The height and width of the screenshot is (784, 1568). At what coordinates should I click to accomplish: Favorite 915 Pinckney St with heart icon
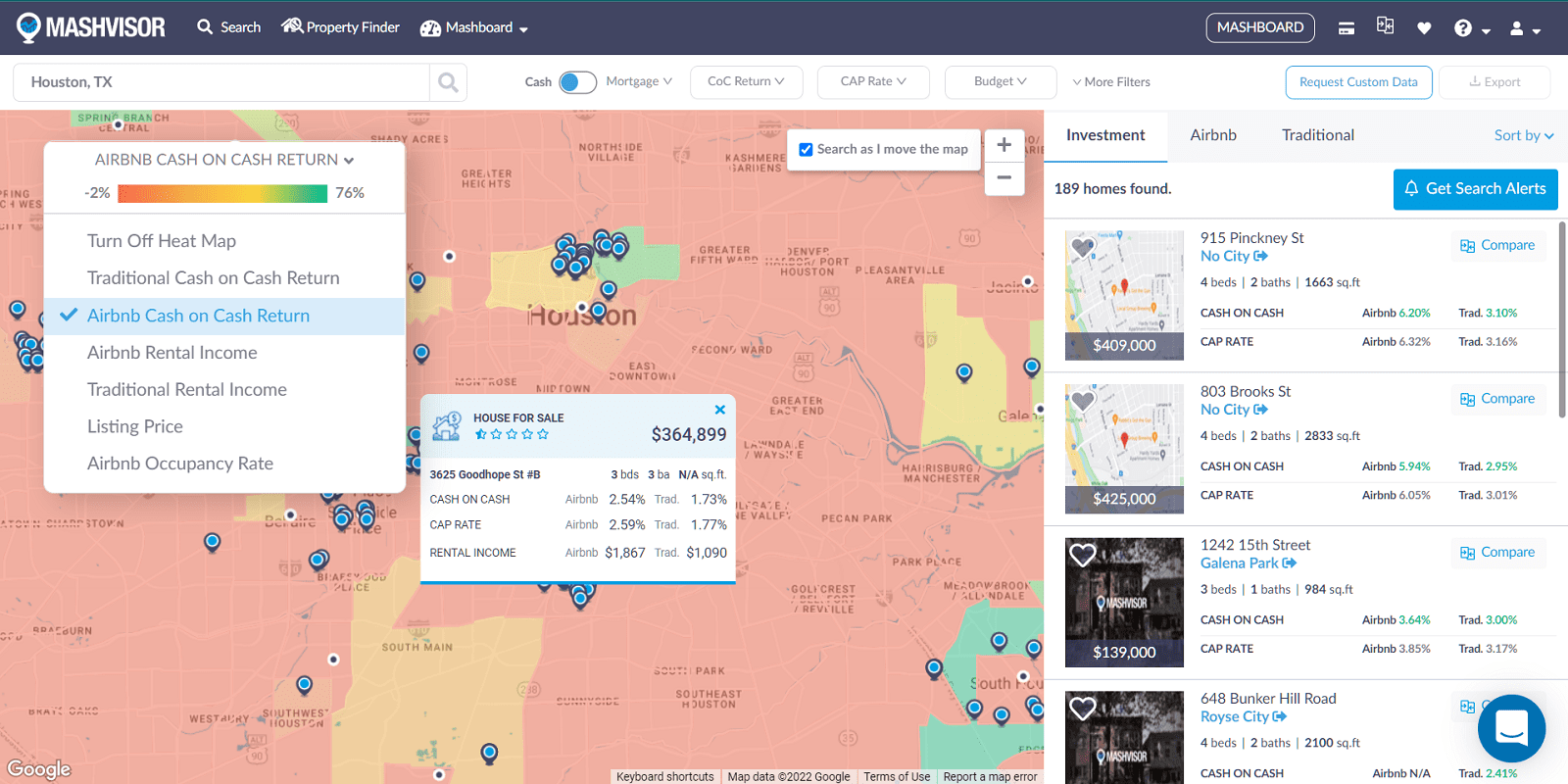(1082, 248)
